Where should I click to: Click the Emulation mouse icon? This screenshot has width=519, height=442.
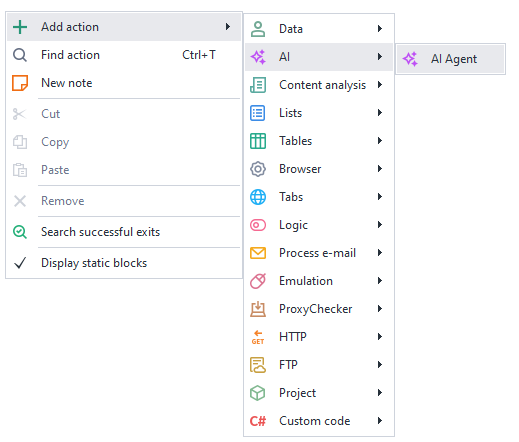coord(258,281)
